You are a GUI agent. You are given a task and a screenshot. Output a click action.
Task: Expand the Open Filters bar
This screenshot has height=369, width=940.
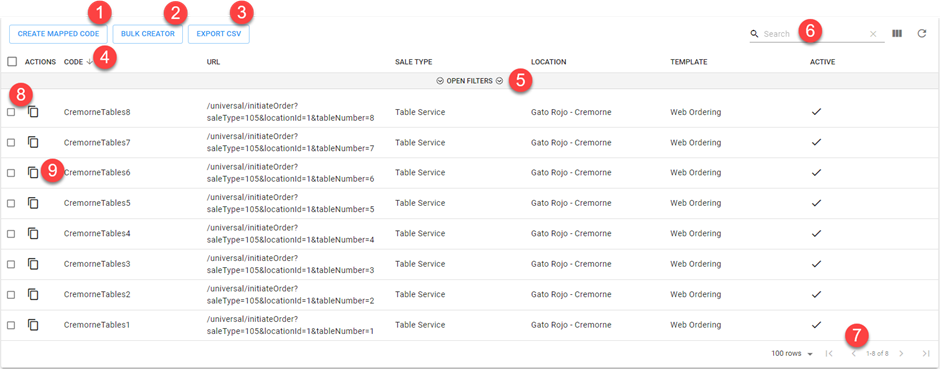click(x=469, y=81)
